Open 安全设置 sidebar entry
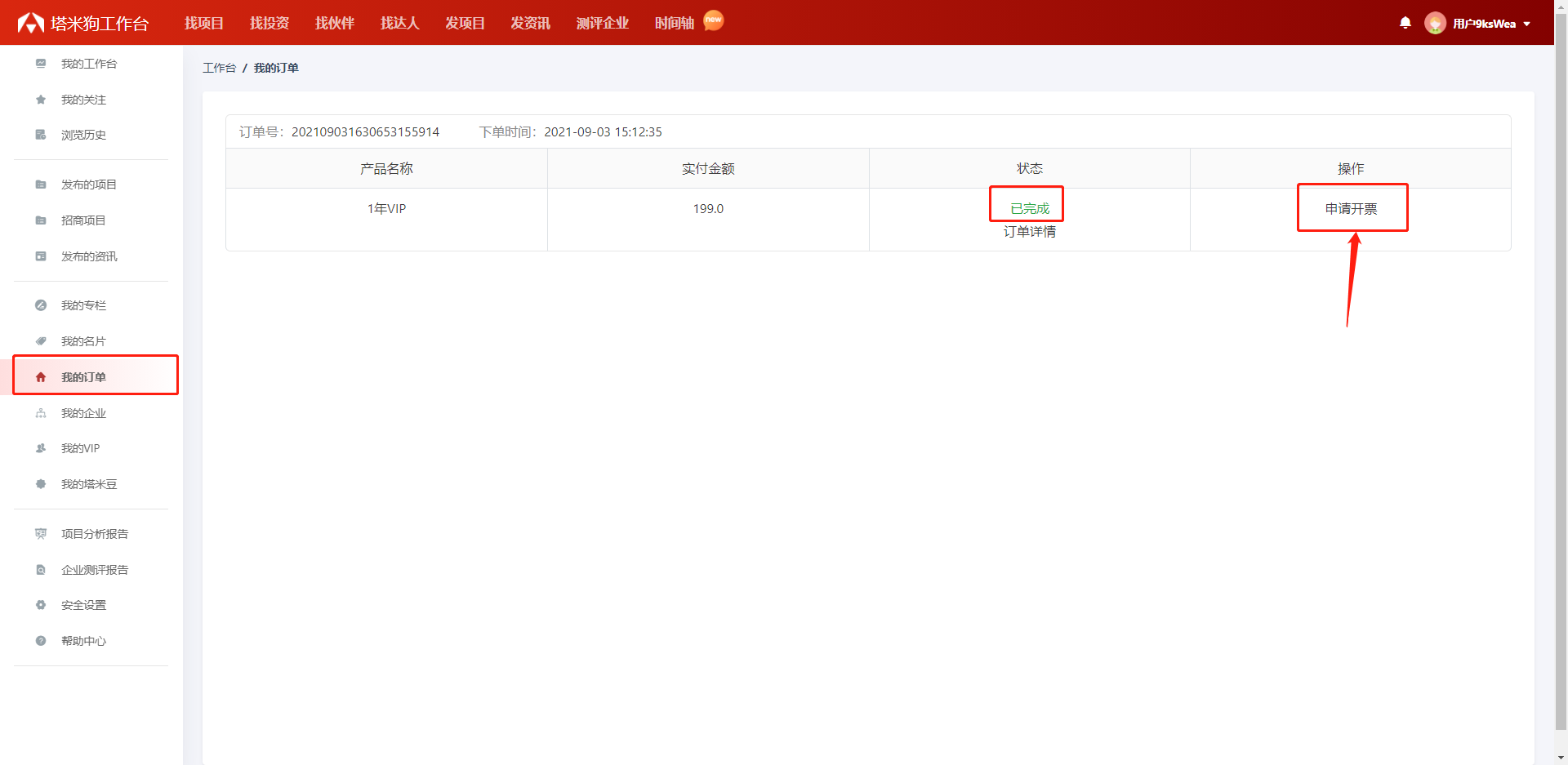 [x=83, y=605]
